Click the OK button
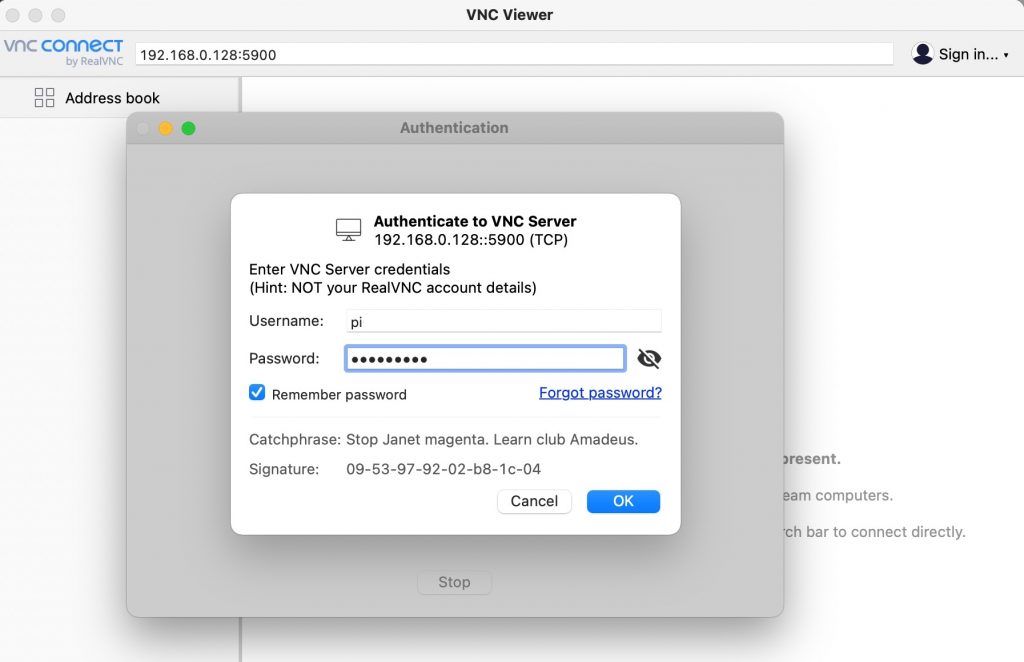This screenshot has width=1024, height=662. [x=623, y=501]
